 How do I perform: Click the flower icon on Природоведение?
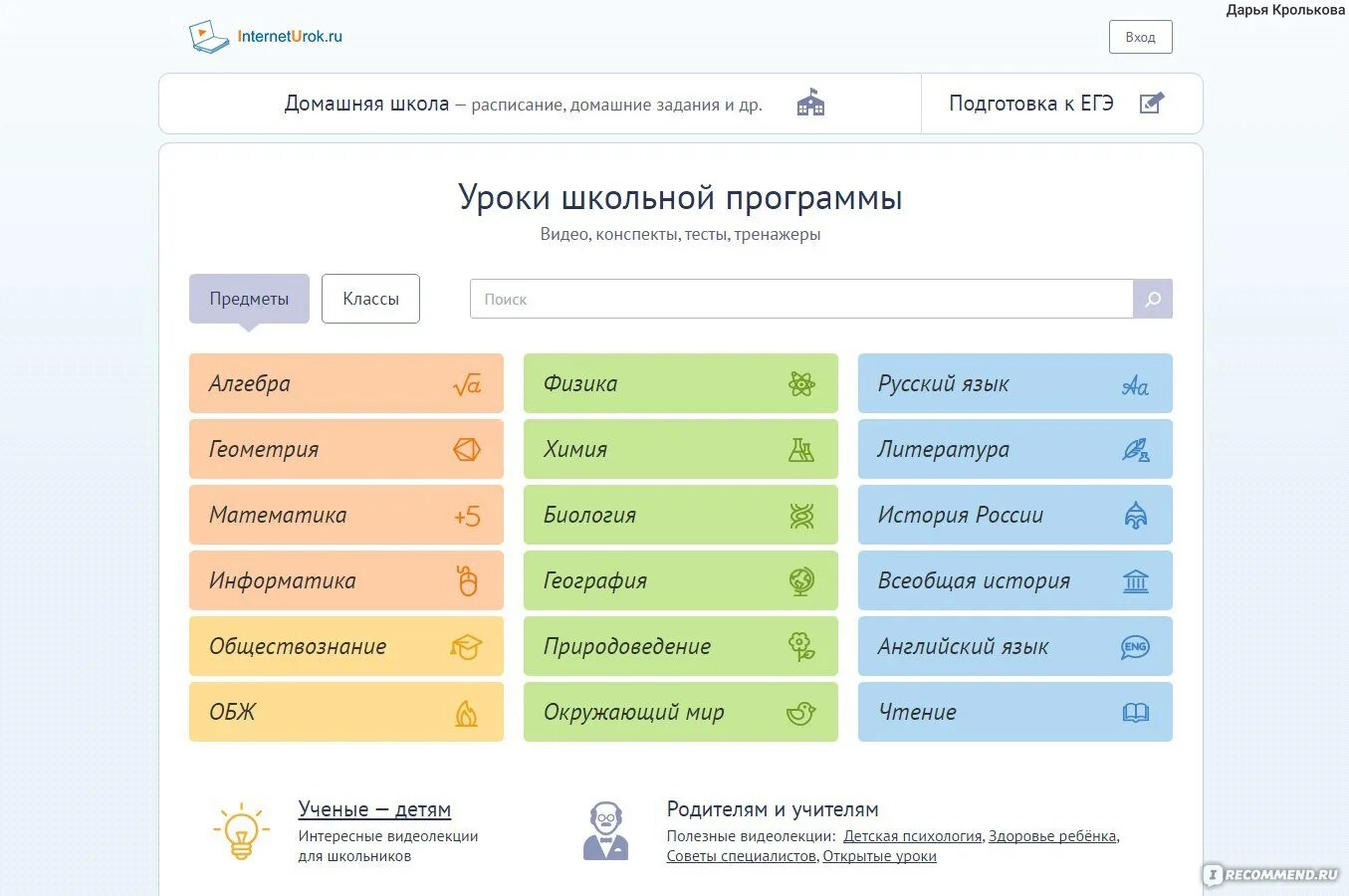801,647
